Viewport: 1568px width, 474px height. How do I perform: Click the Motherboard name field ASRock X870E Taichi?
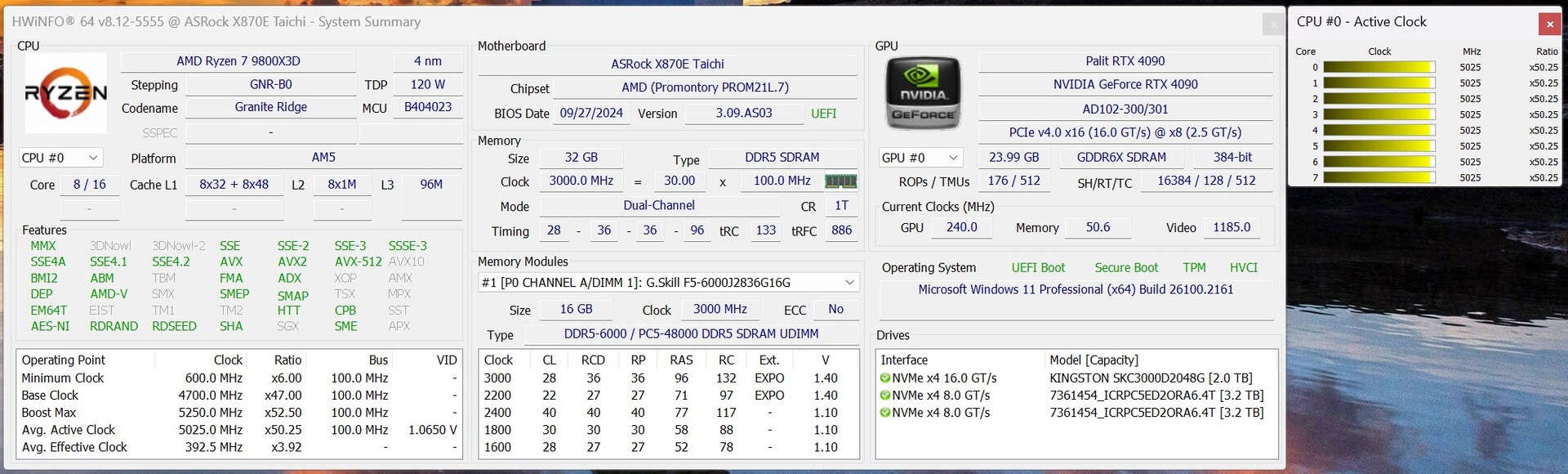point(668,65)
